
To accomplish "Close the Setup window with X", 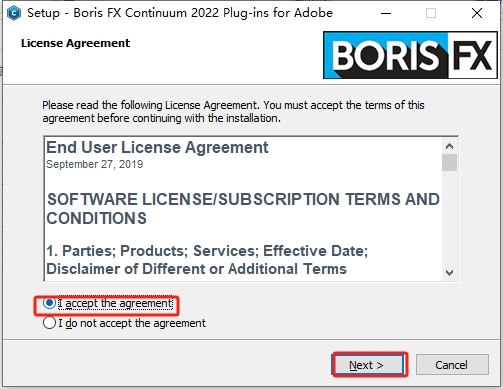I will (477, 13).
